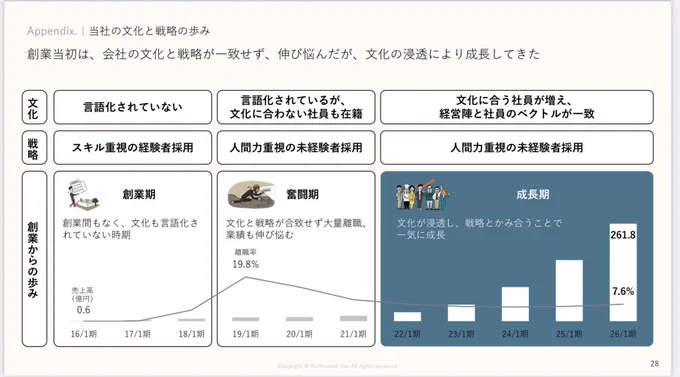This screenshot has width=680, height=377.
Task: Click the slide headline starting with 創業当初は
Action: coord(283,54)
